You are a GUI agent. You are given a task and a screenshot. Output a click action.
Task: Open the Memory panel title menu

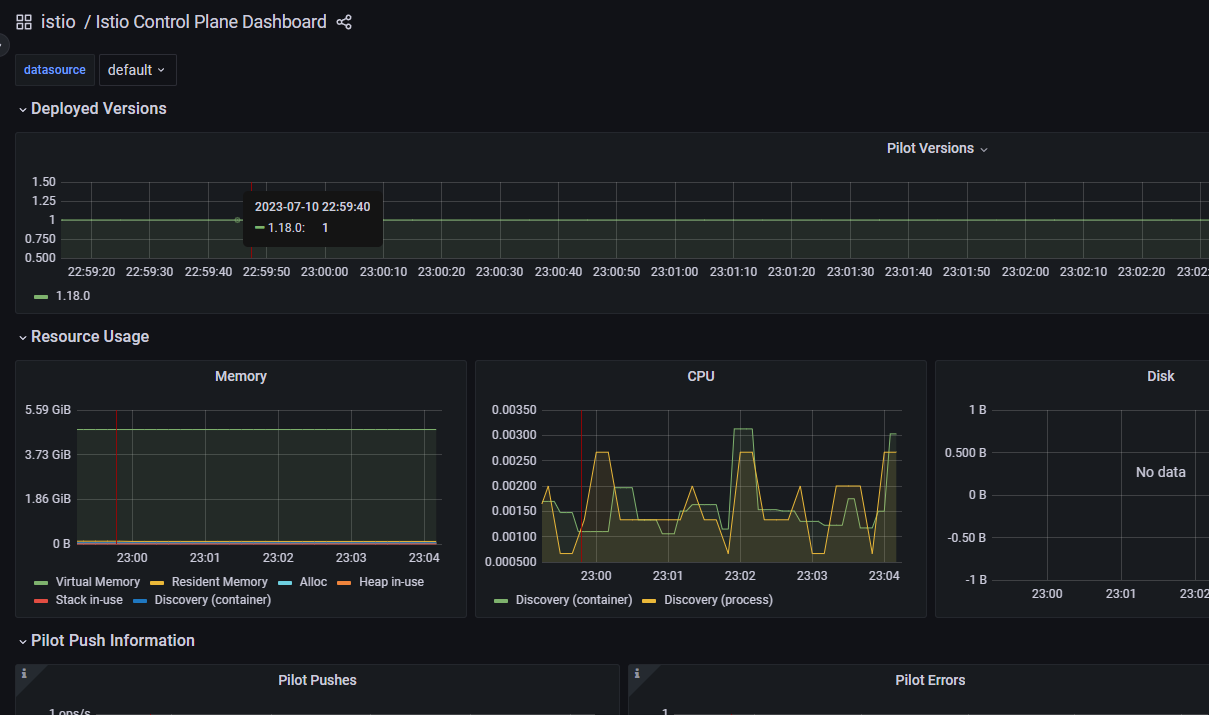point(241,376)
